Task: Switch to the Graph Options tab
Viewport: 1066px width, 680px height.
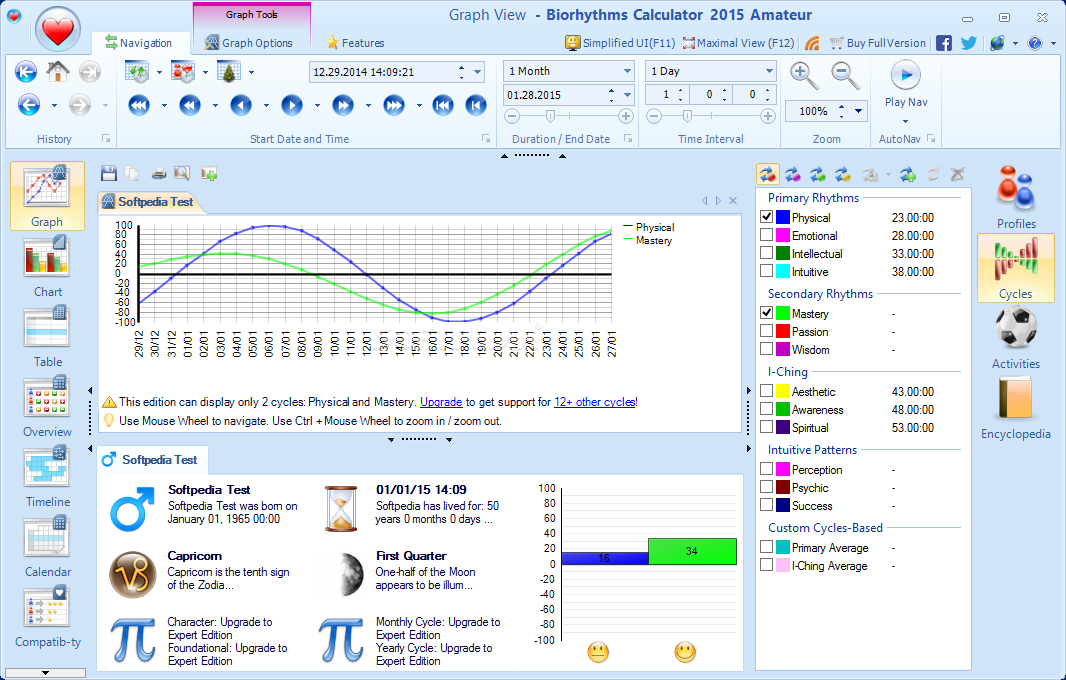Action: point(250,43)
